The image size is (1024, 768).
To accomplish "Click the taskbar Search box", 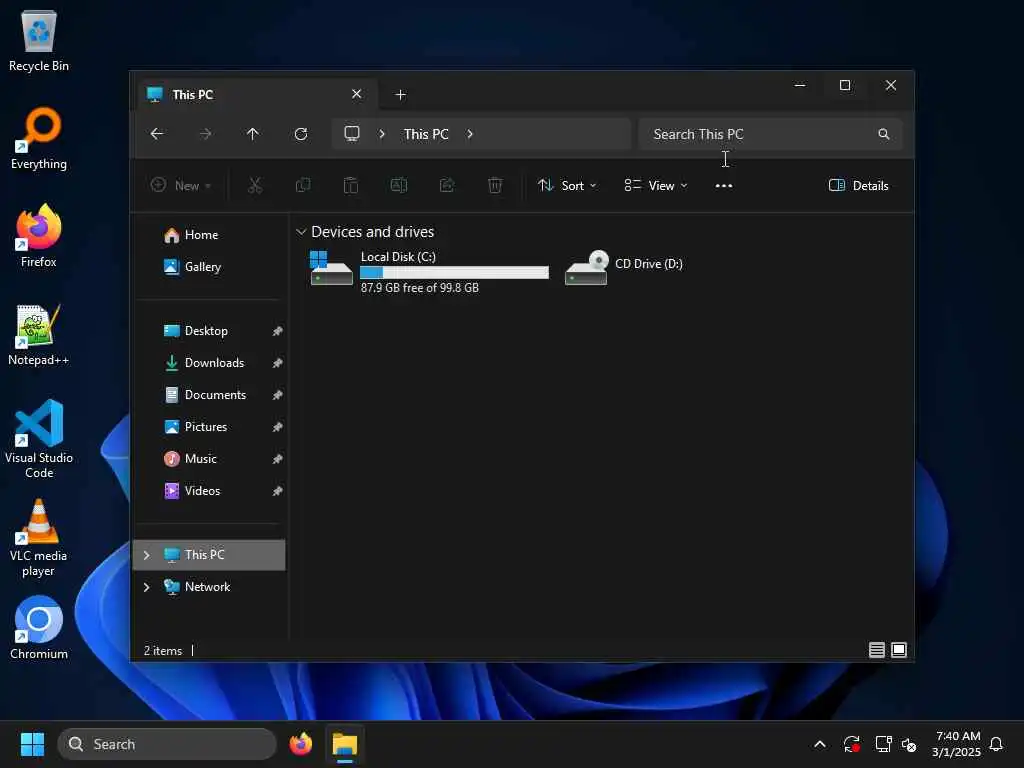I will coord(167,744).
